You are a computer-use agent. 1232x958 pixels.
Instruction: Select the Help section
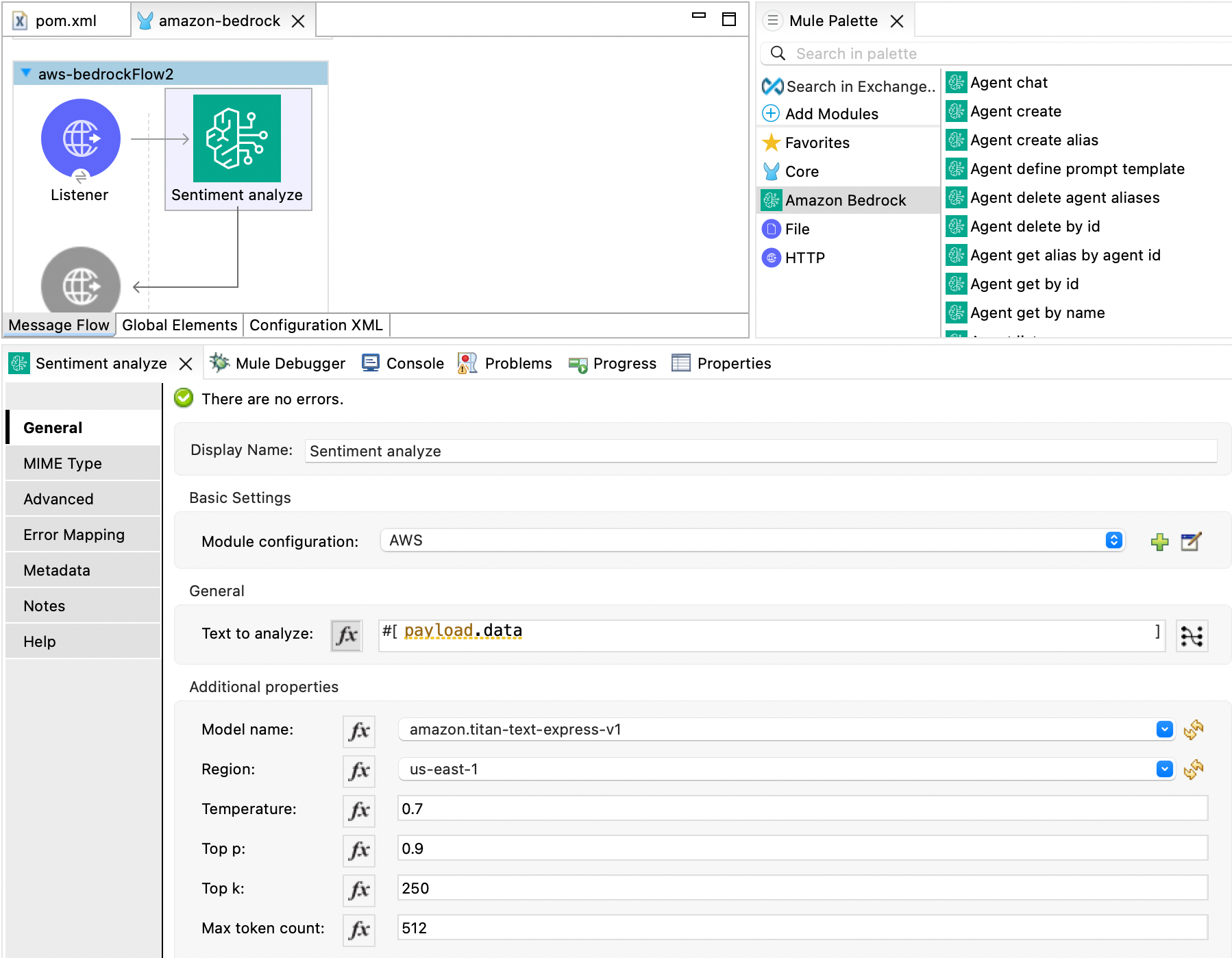coord(84,641)
